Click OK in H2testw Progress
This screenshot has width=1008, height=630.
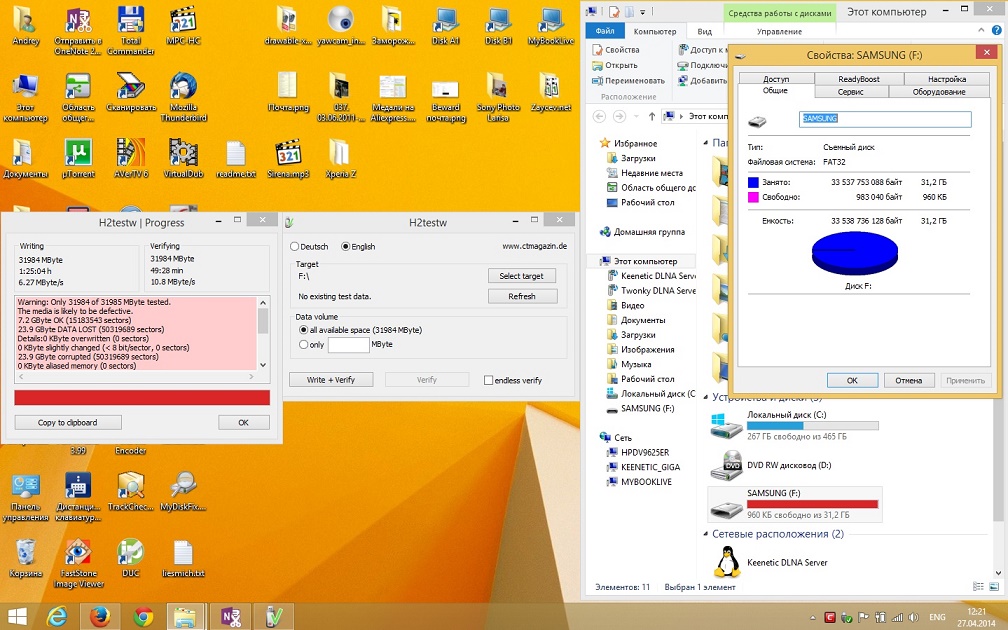244,422
